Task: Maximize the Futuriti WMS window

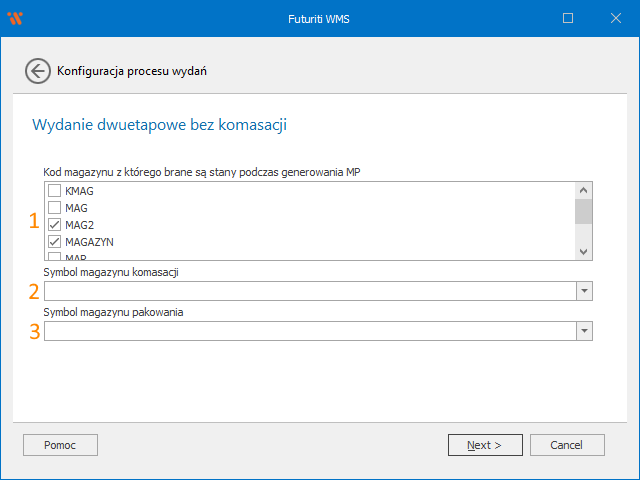Action: pos(568,18)
